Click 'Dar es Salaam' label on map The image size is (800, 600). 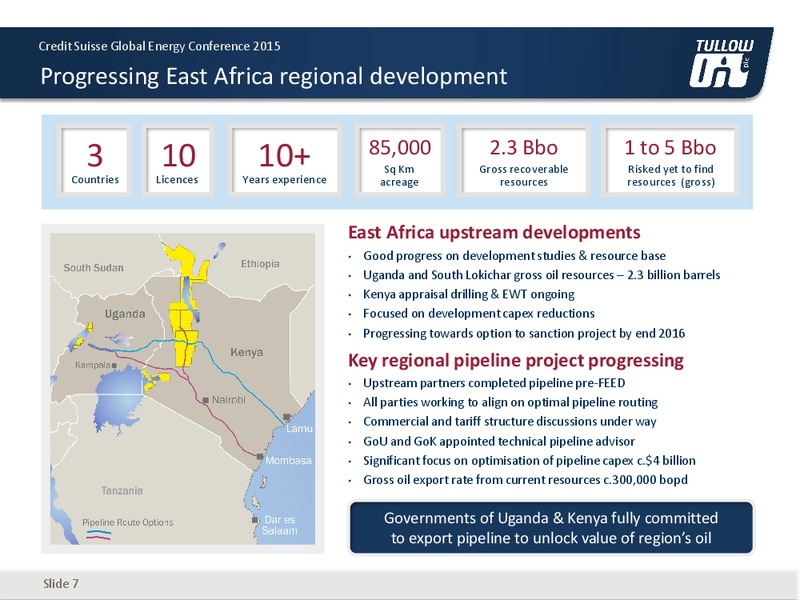pyautogui.click(x=279, y=525)
